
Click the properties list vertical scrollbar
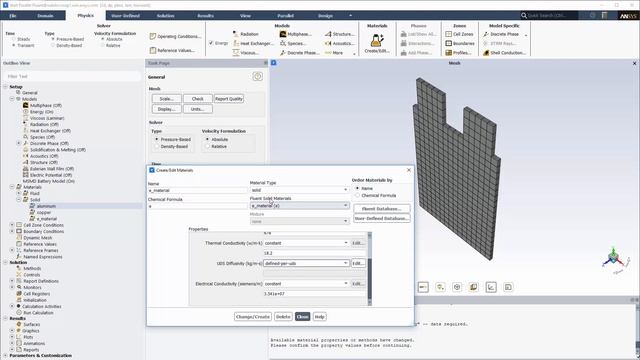tap(370, 269)
